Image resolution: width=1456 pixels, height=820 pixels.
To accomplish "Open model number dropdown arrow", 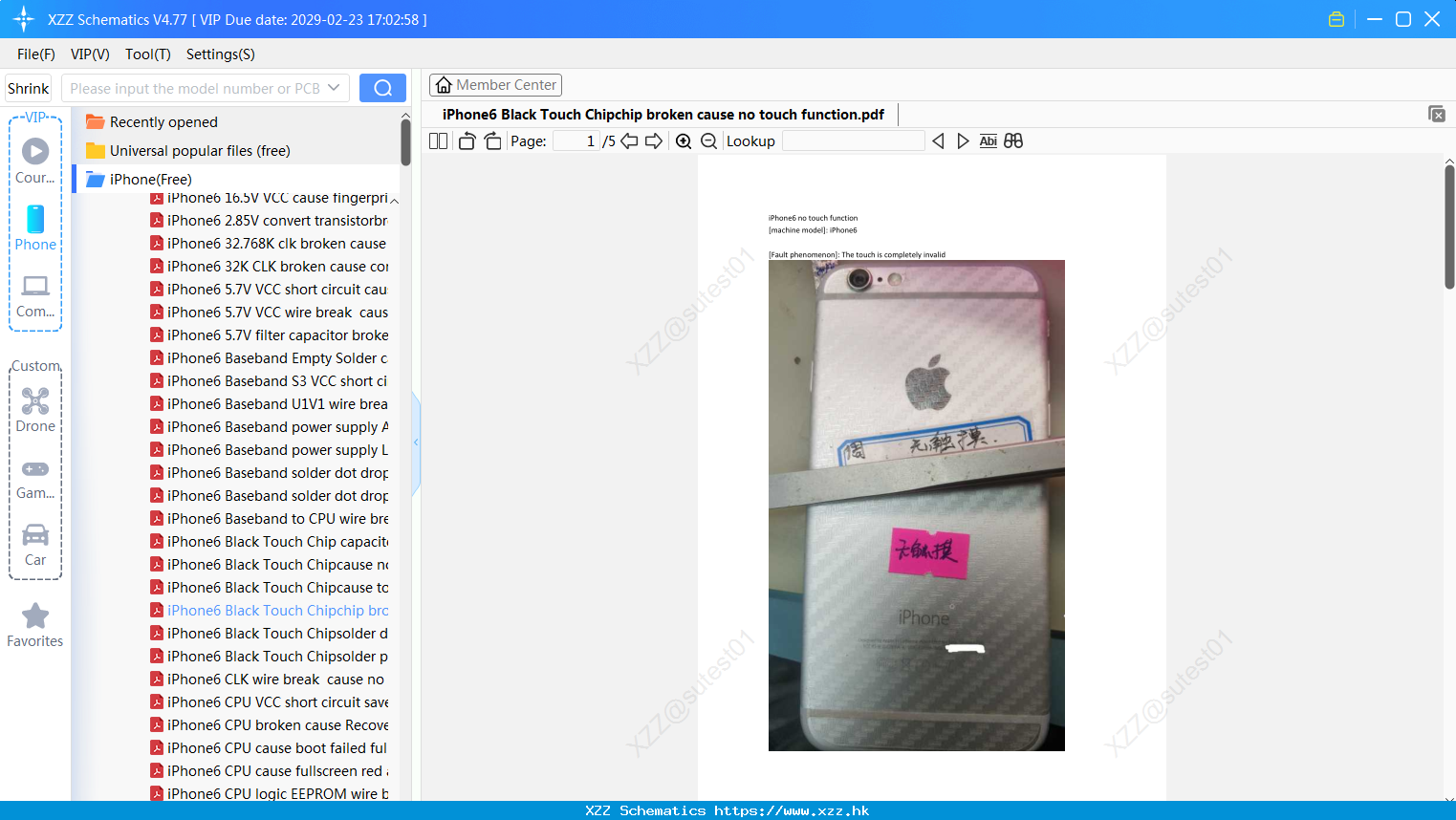I will 334,88.
